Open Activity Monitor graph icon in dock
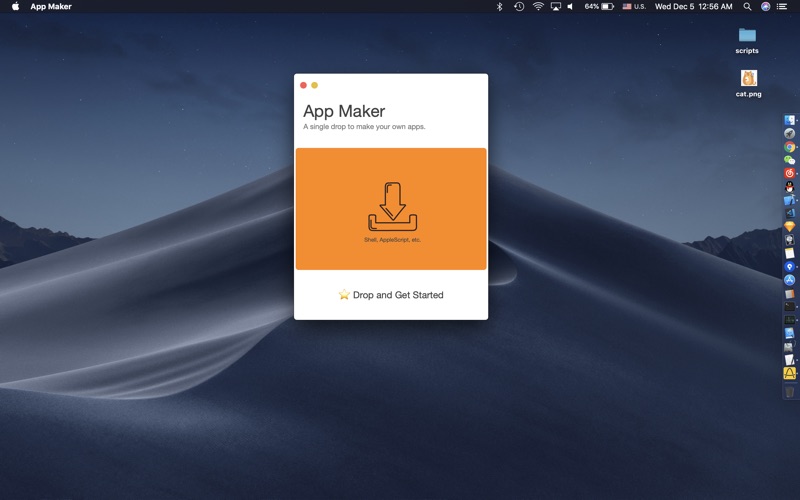This screenshot has width=800, height=500. [x=789, y=319]
